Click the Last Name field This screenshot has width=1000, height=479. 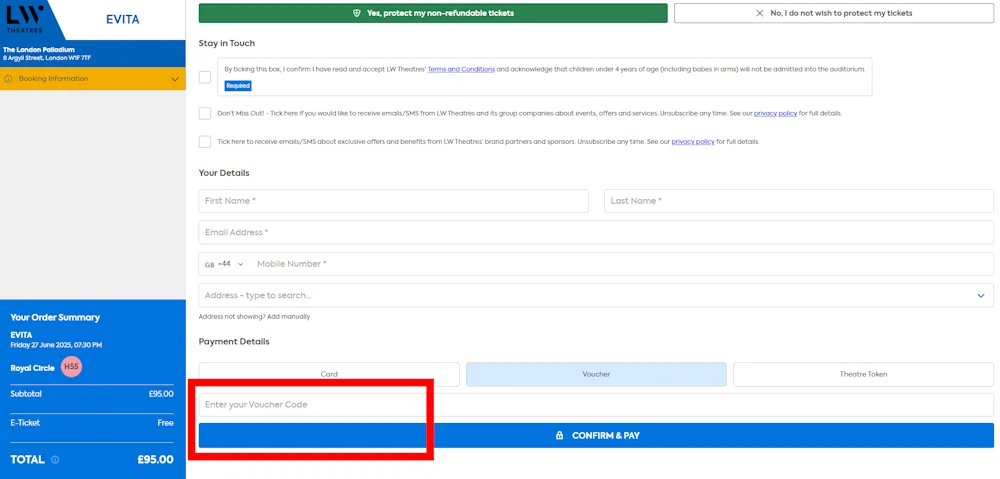click(x=798, y=201)
